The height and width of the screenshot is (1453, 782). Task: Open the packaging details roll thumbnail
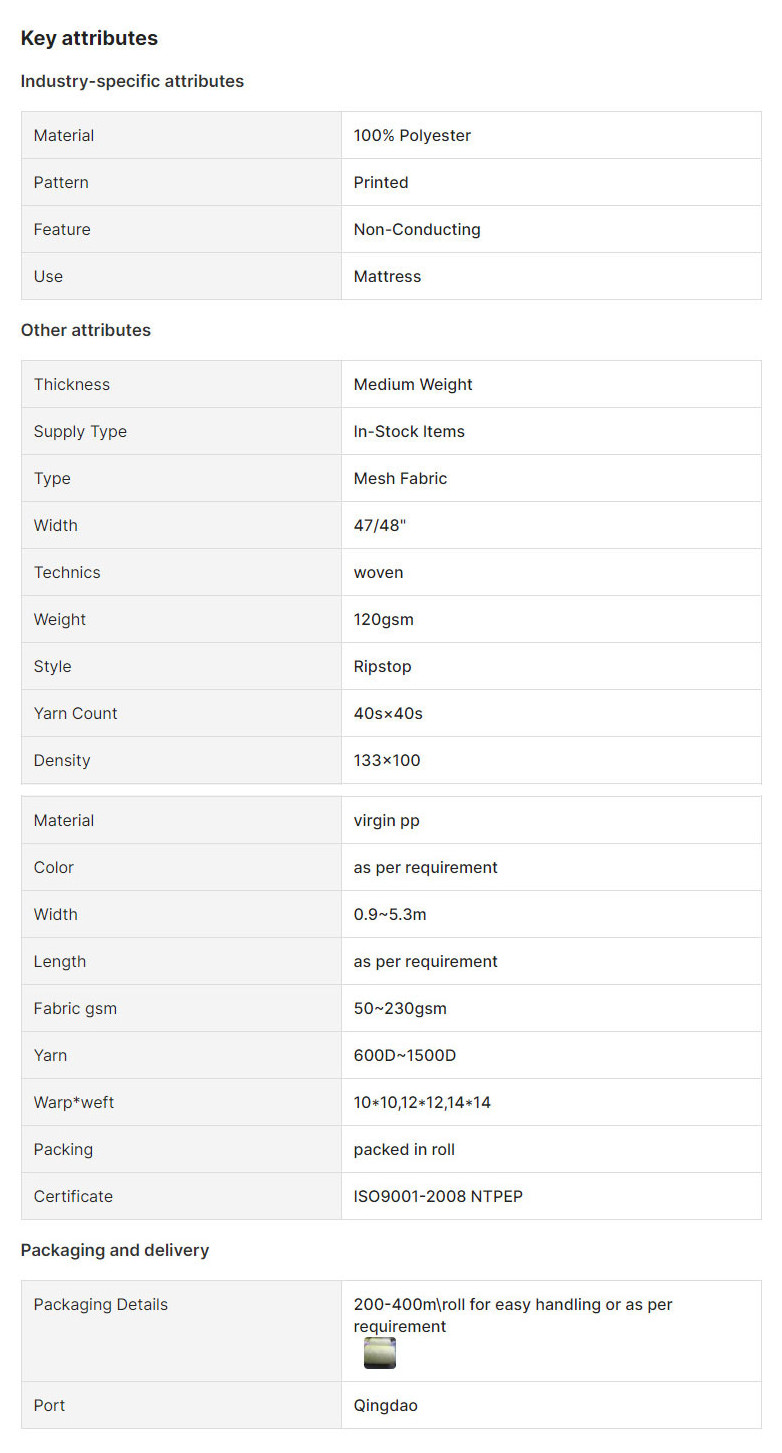click(x=380, y=1353)
